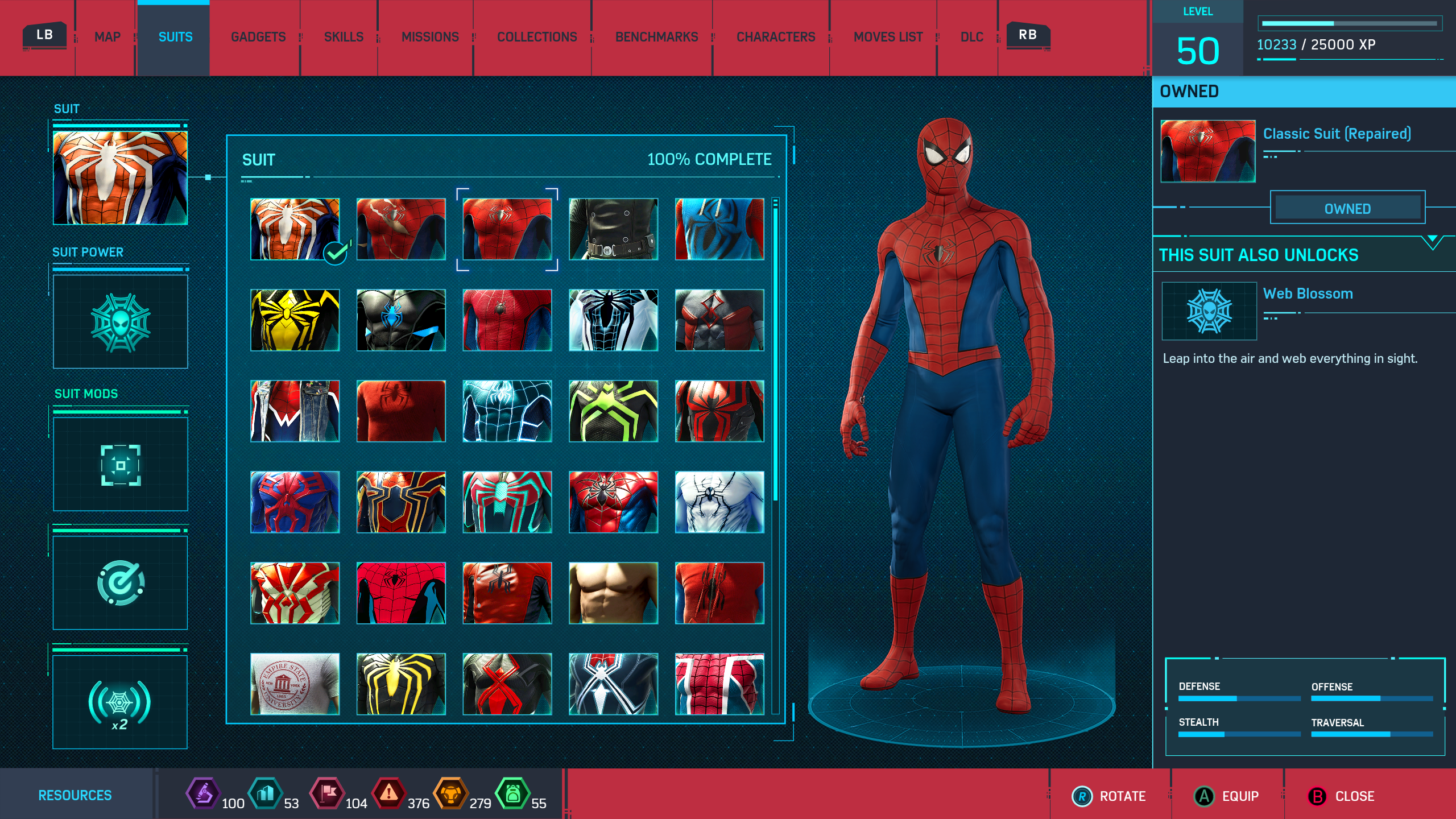Select the Web Blossom suit power icon
Viewport: 1456px width, 819px height.
point(120,322)
